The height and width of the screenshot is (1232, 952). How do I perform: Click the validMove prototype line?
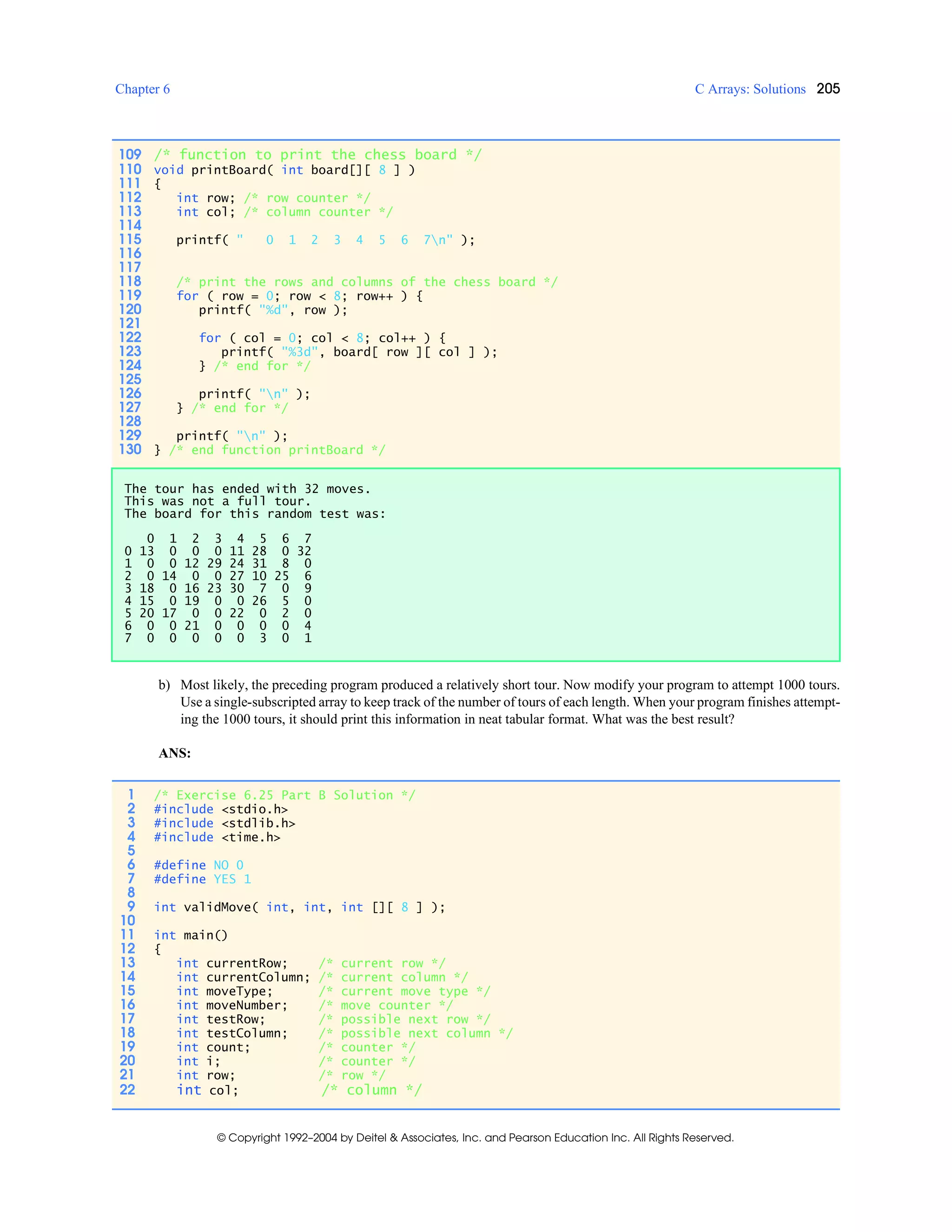tap(299, 907)
